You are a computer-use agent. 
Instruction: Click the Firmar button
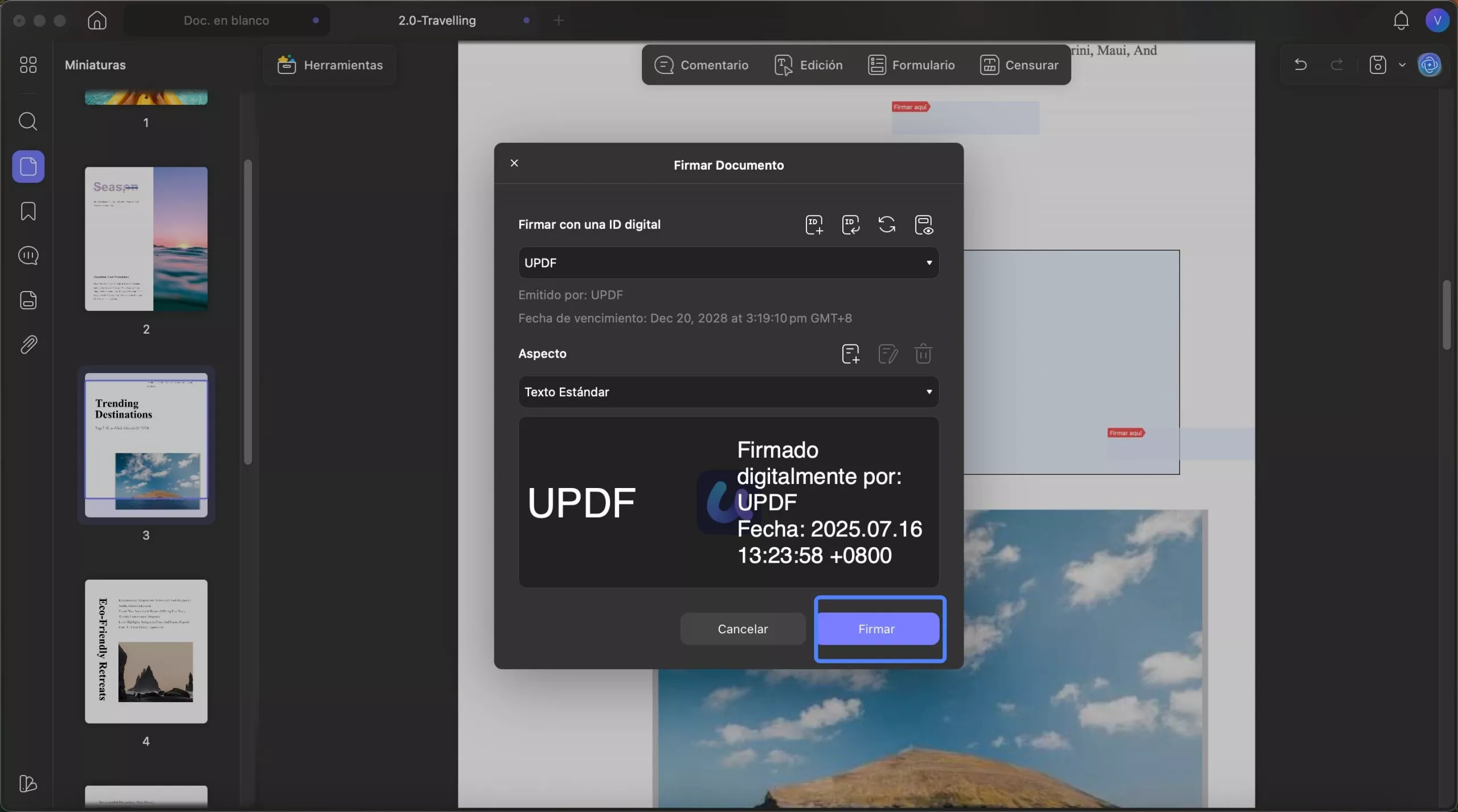tap(878, 629)
